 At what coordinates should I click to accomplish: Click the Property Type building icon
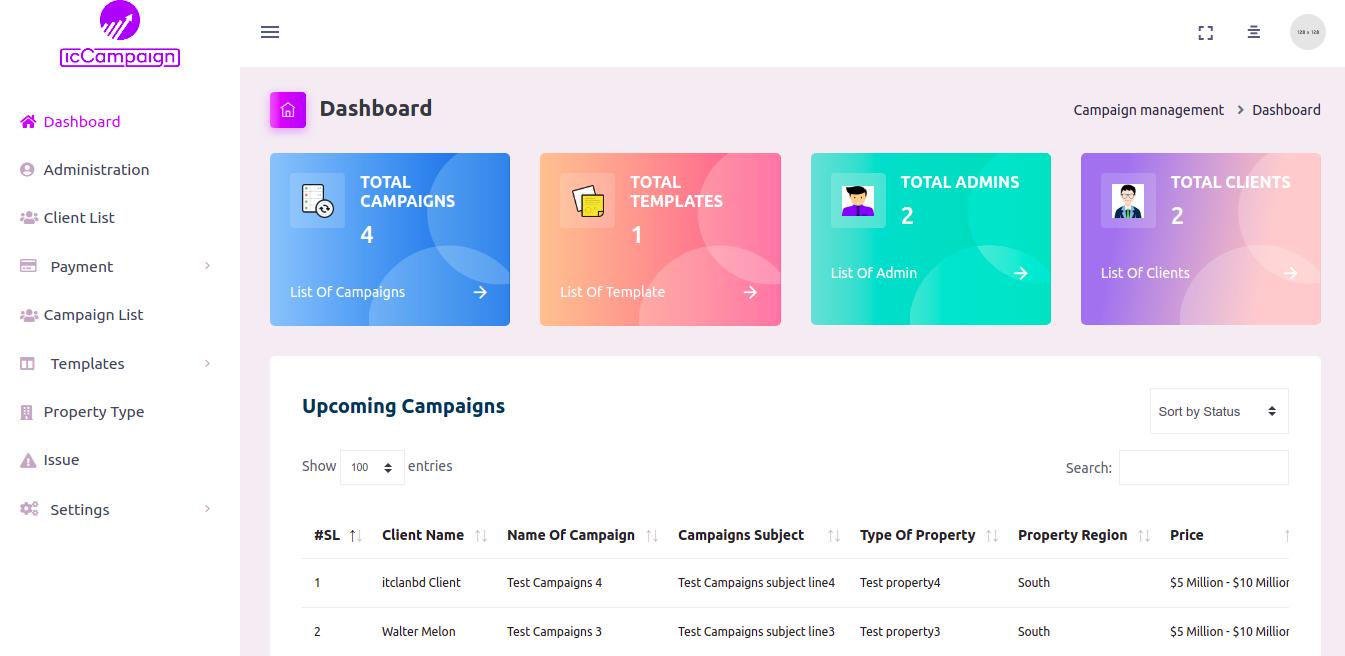pos(27,412)
